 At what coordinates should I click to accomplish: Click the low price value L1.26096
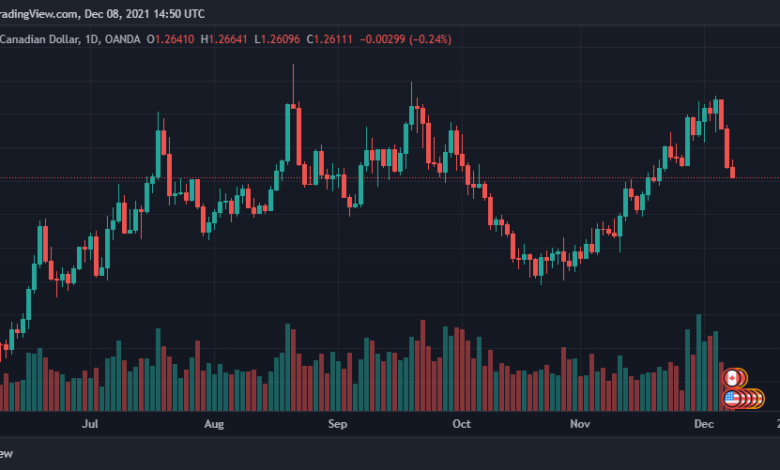(277, 39)
